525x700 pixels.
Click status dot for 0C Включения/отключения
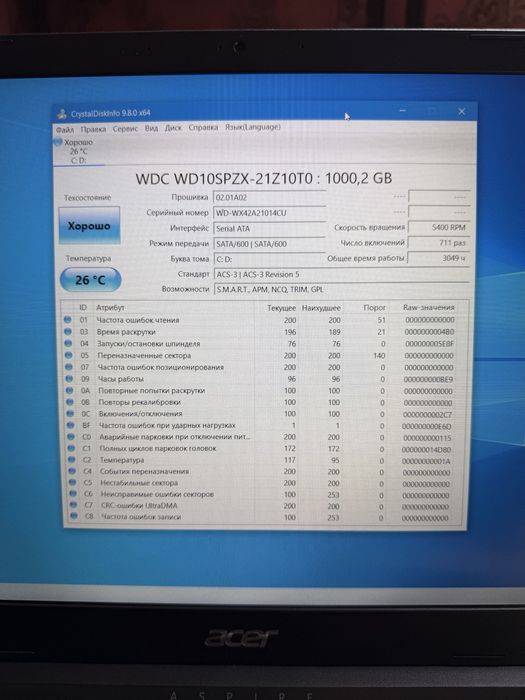(x=70, y=413)
